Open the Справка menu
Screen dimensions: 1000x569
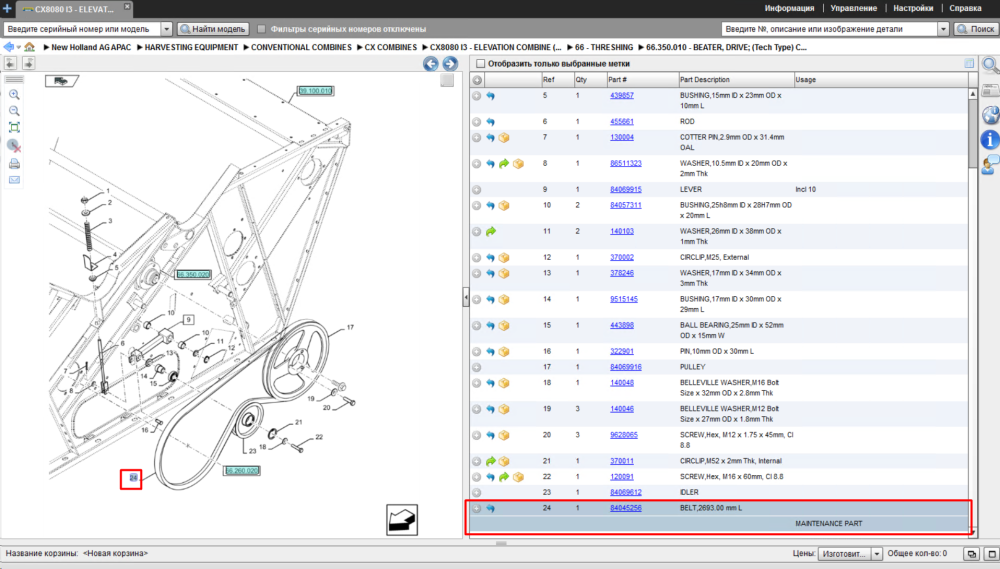pos(966,8)
